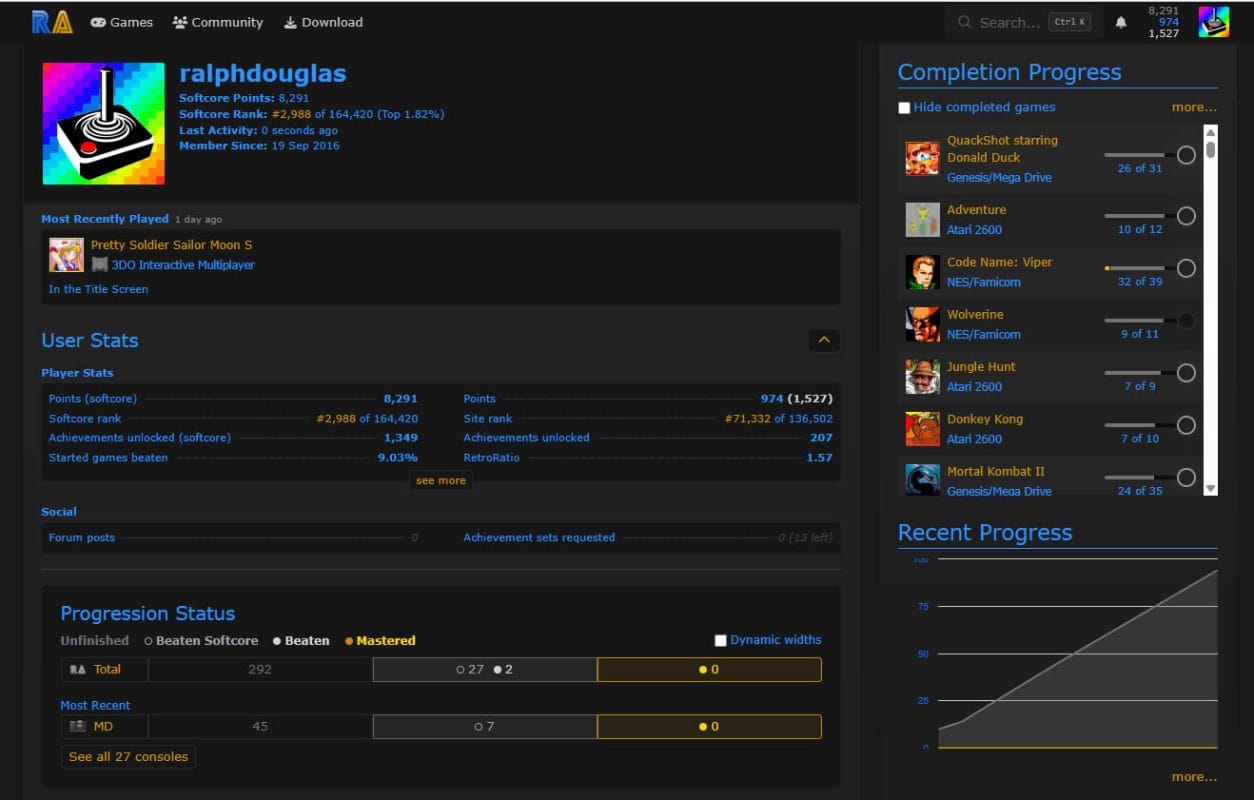Viewport: 1254px width, 800px height.
Task: Expand See all 27 consoles
Action: [128, 757]
